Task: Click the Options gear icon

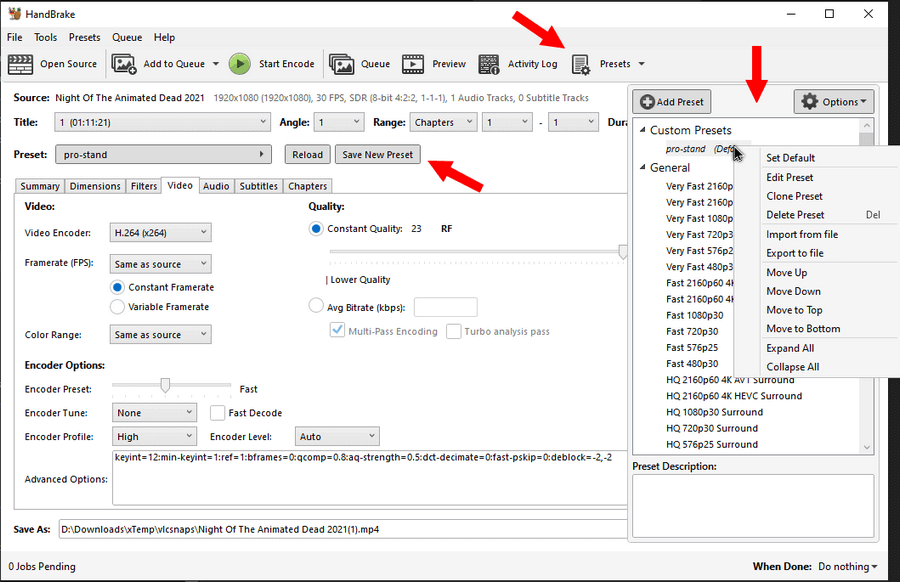Action: click(x=810, y=102)
